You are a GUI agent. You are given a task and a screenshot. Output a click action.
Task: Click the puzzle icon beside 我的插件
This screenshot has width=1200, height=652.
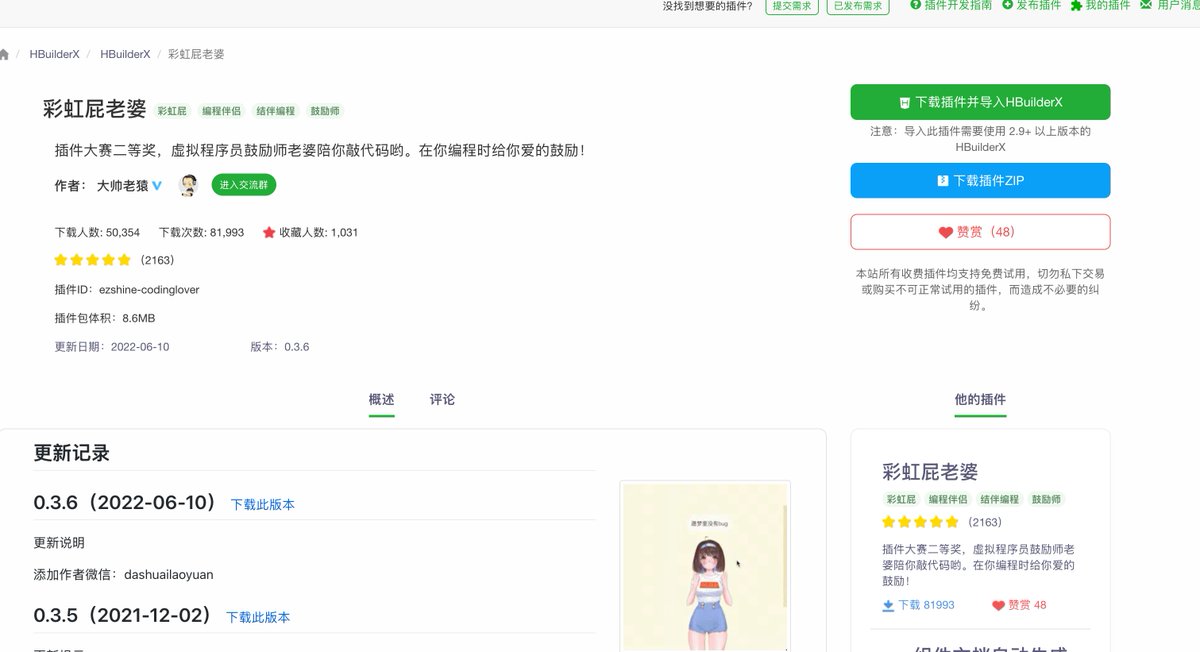1076,5
